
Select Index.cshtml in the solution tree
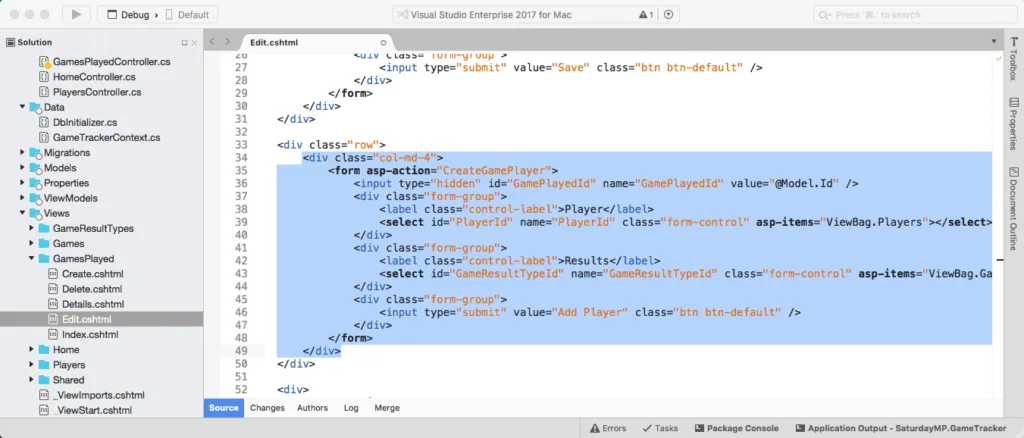tap(90, 334)
